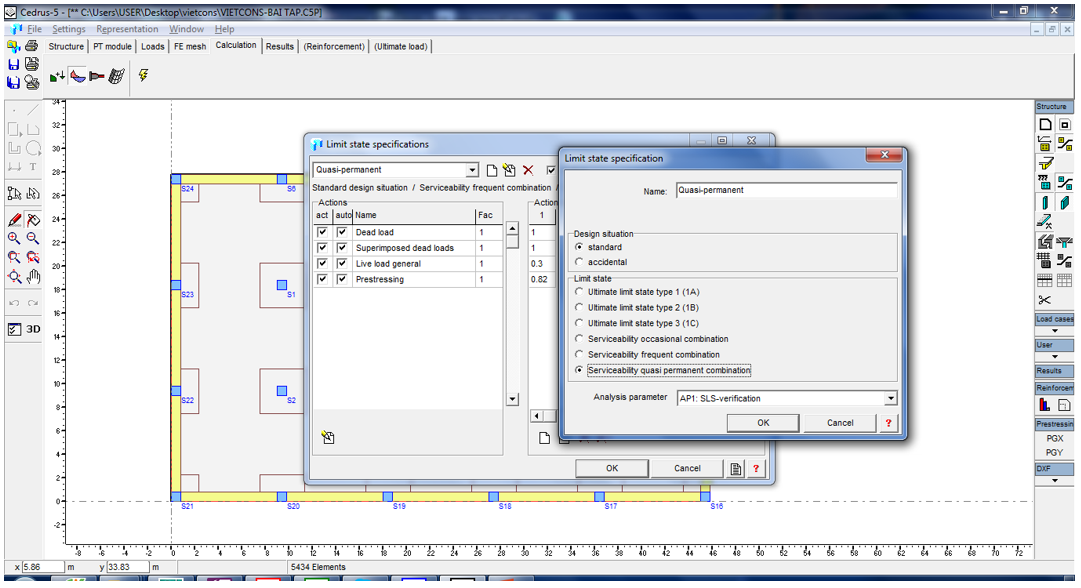Toggle the act checkbox for Dead load

(322, 232)
